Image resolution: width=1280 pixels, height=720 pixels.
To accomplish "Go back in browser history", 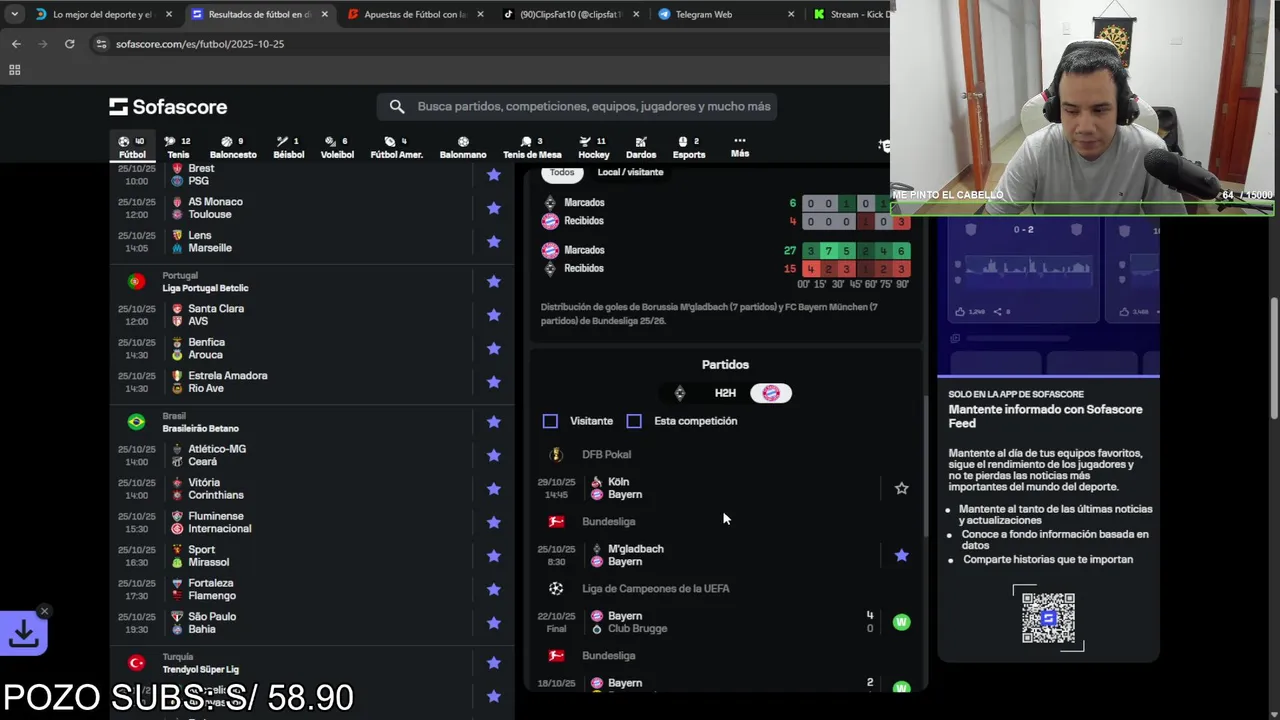I will point(16,44).
